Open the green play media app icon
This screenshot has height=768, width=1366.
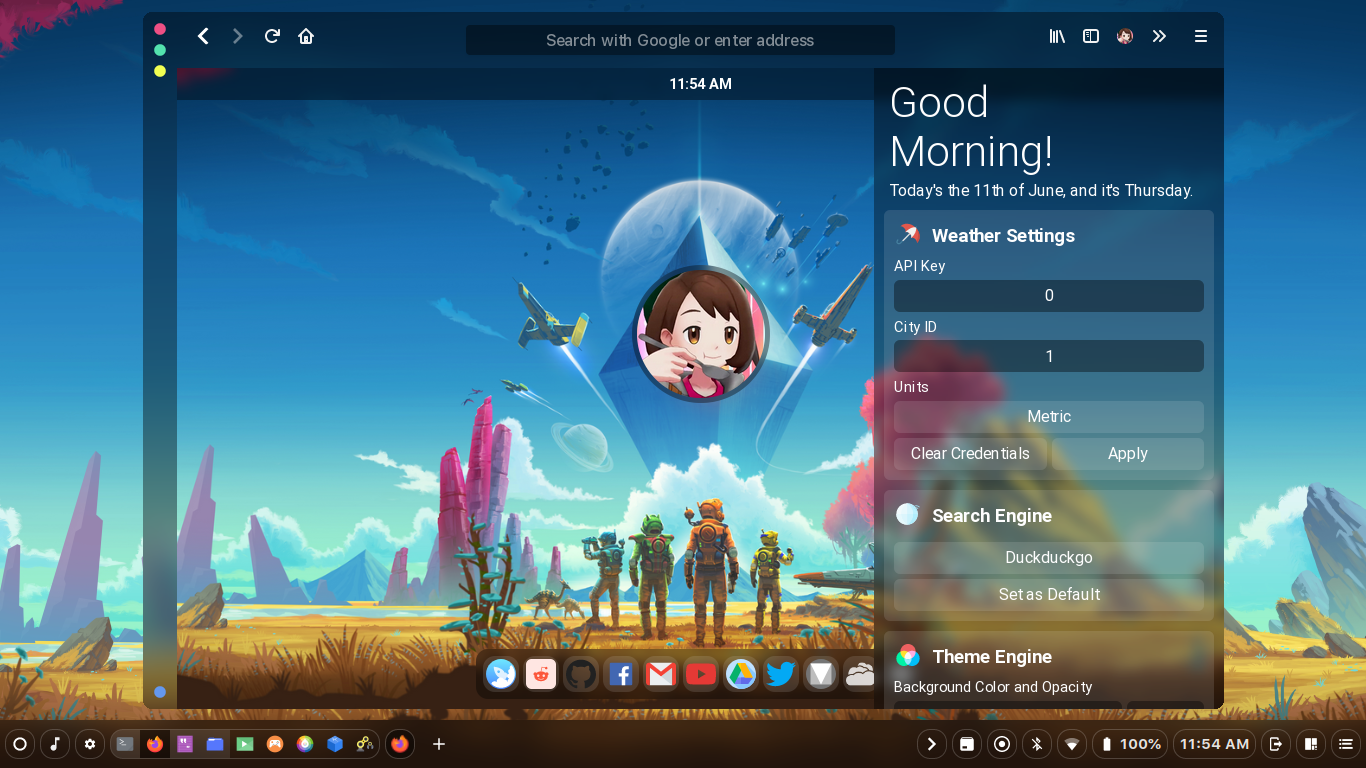pyautogui.click(x=245, y=744)
